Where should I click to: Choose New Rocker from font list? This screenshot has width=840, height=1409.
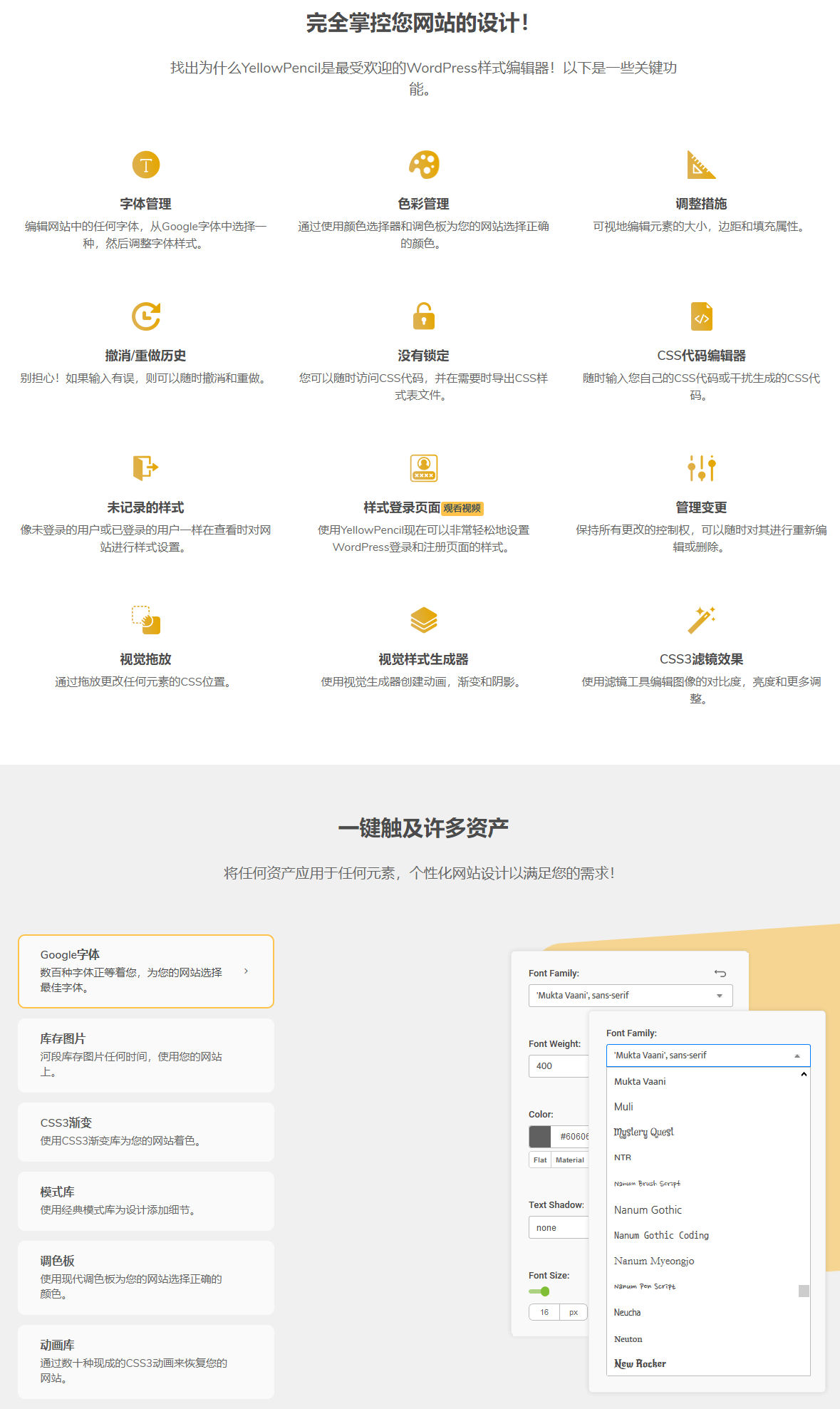point(640,1363)
